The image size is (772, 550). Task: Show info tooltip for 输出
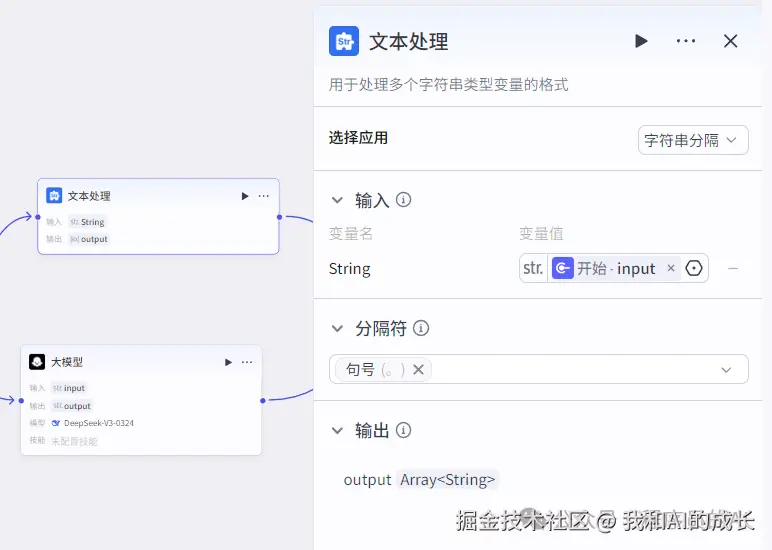[403, 430]
